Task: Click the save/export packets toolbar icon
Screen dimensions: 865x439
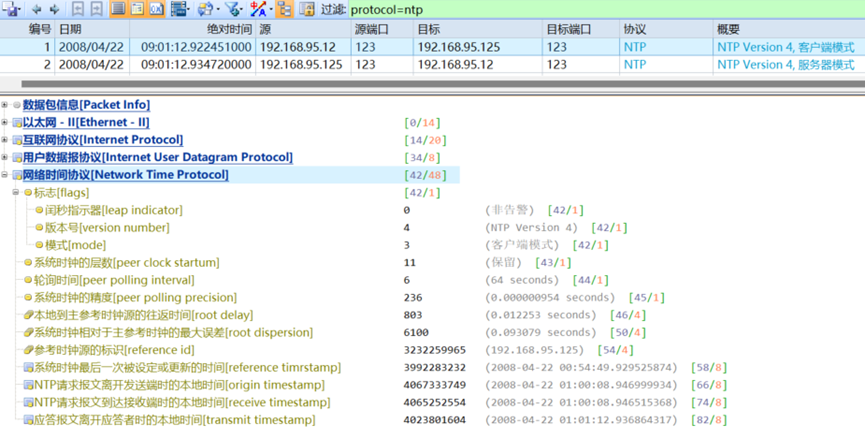Action: click(12, 10)
